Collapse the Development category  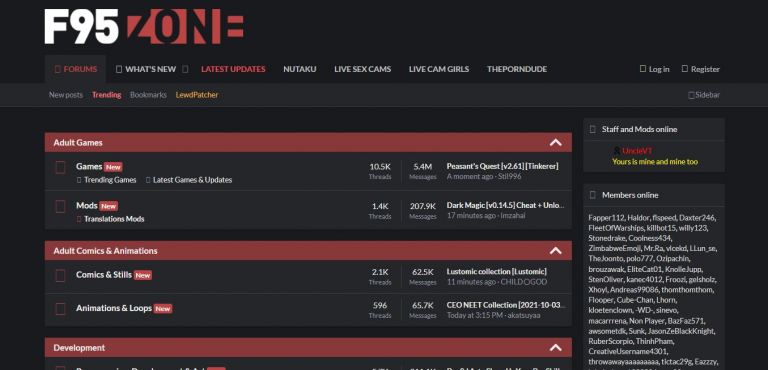(555, 347)
